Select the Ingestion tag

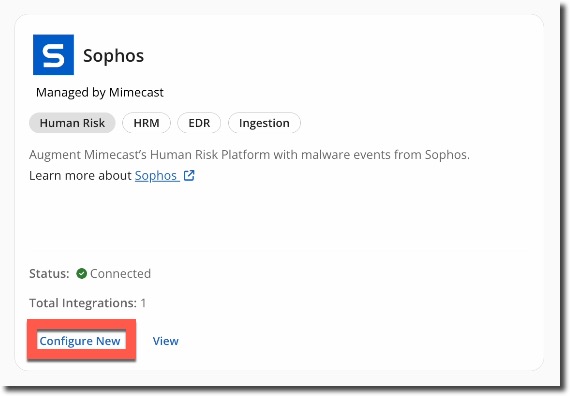click(264, 123)
